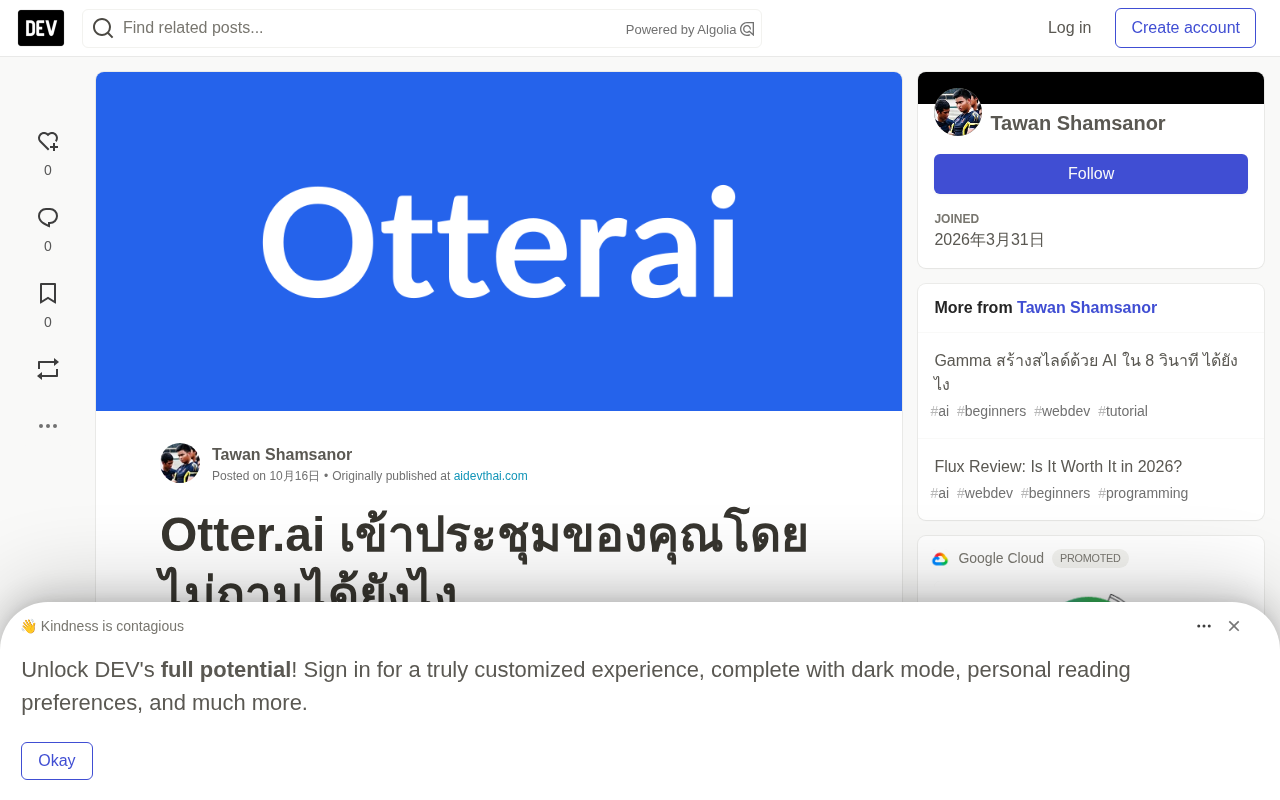
Task: Open the Flux Review article
Action: pyautogui.click(x=1058, y=467)
